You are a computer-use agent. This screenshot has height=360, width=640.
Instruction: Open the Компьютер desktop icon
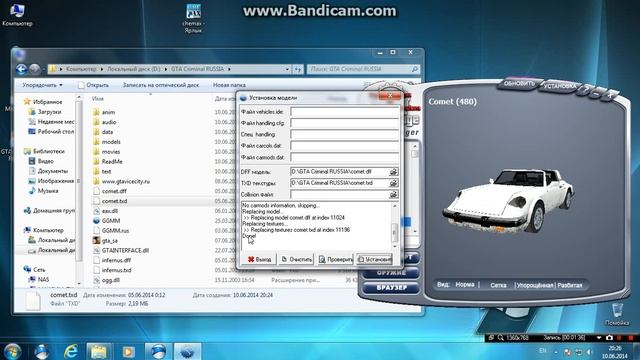pos(17,14)
